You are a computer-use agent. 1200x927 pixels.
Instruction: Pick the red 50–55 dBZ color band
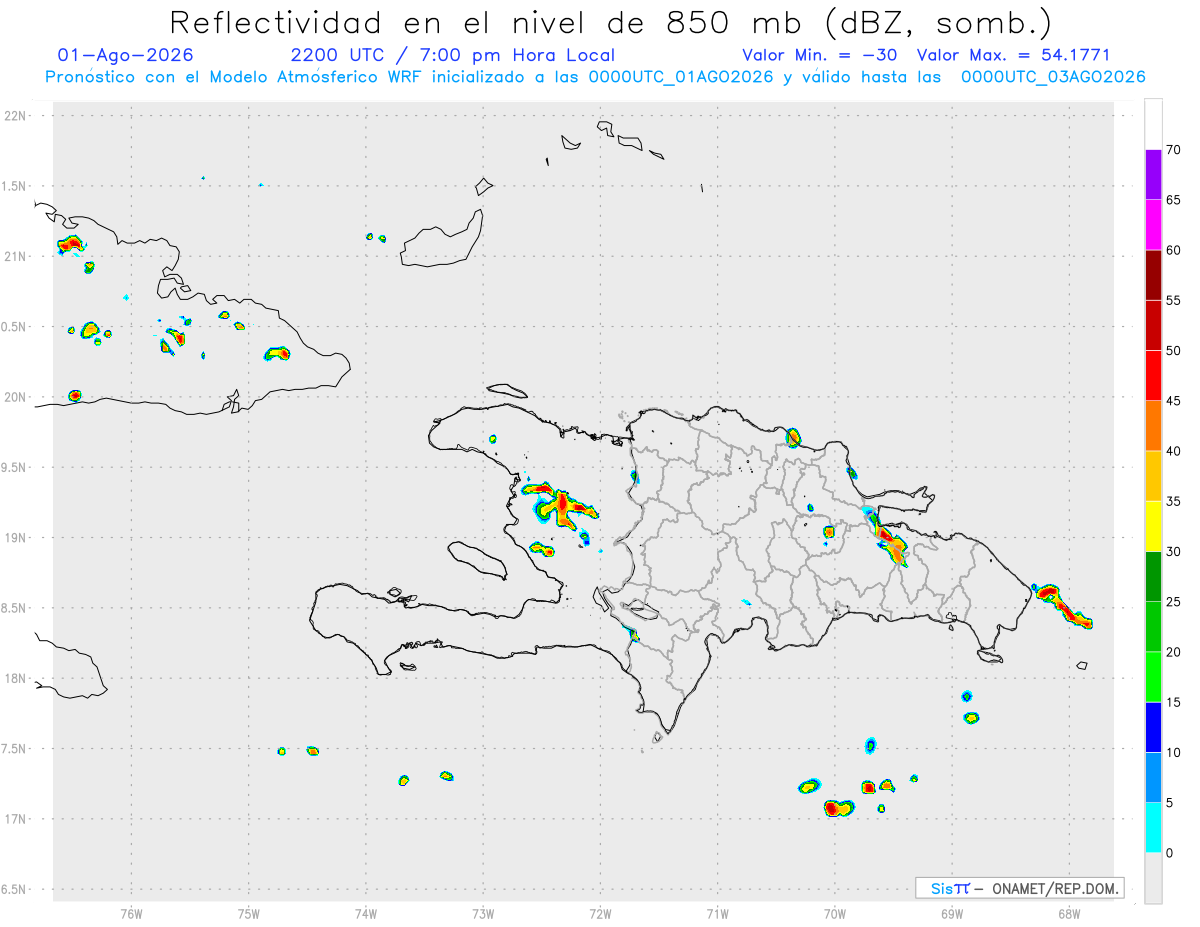pyautogui.click(x=1153, y=326)
